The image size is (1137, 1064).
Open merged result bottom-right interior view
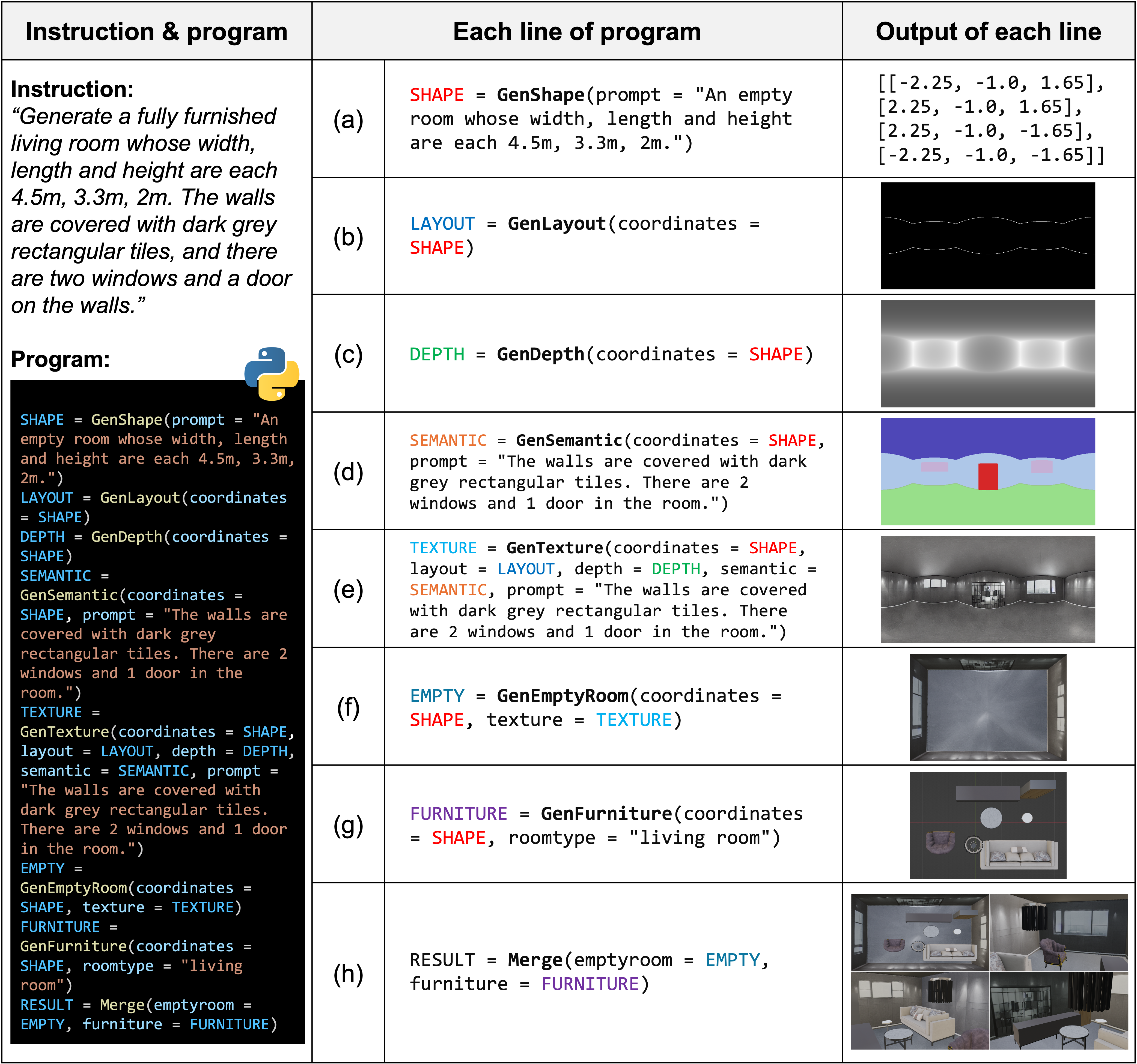[x=1059, y=1010]
